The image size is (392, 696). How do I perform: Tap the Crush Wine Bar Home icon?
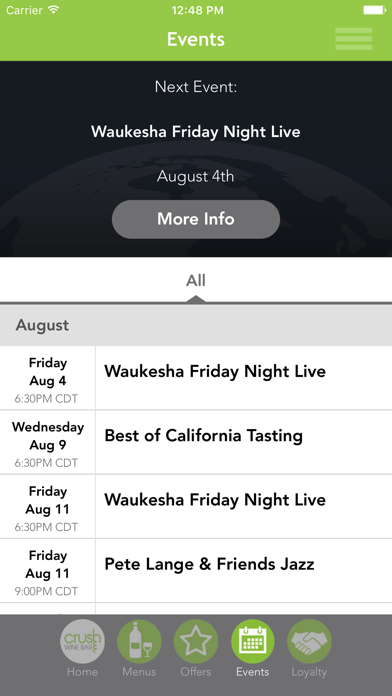click(x=83, y=641)
